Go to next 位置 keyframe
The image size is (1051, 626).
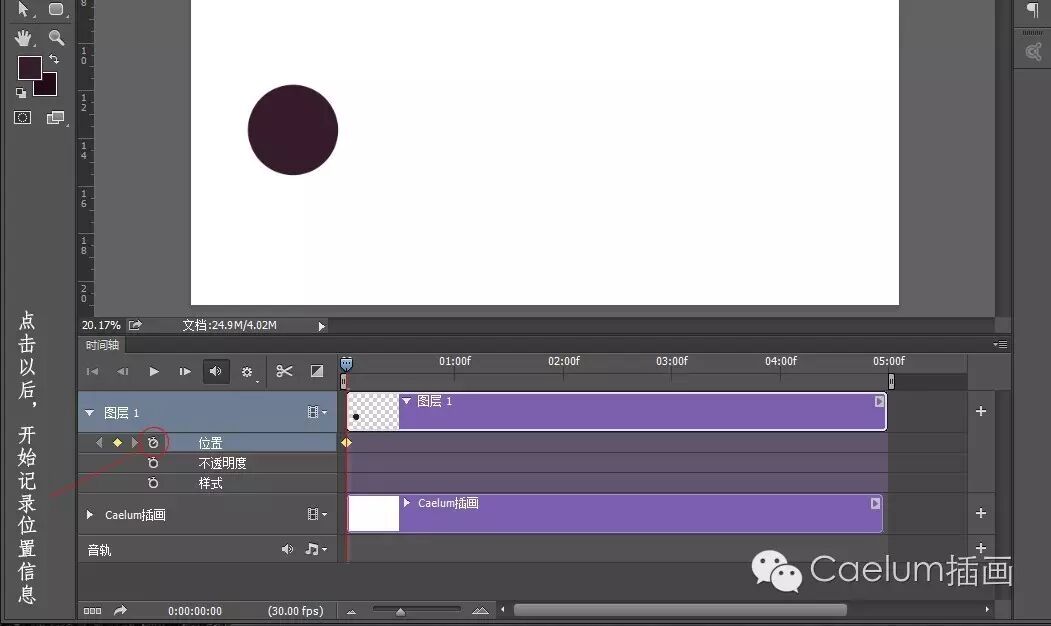coord(135,442)
